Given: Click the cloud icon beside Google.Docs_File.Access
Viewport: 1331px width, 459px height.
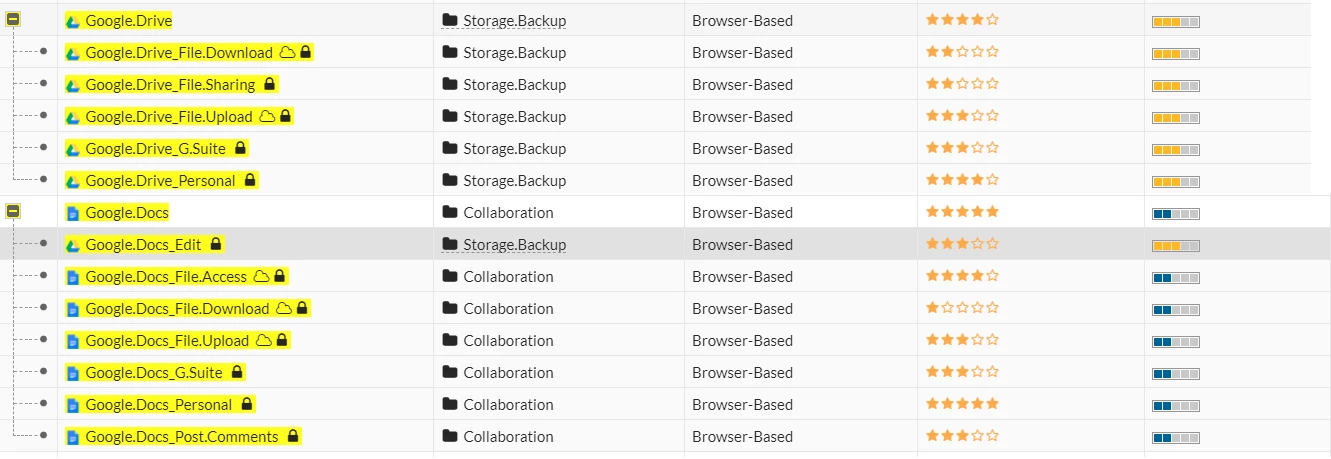Looking at the screenshot, I should pos(262,276).
